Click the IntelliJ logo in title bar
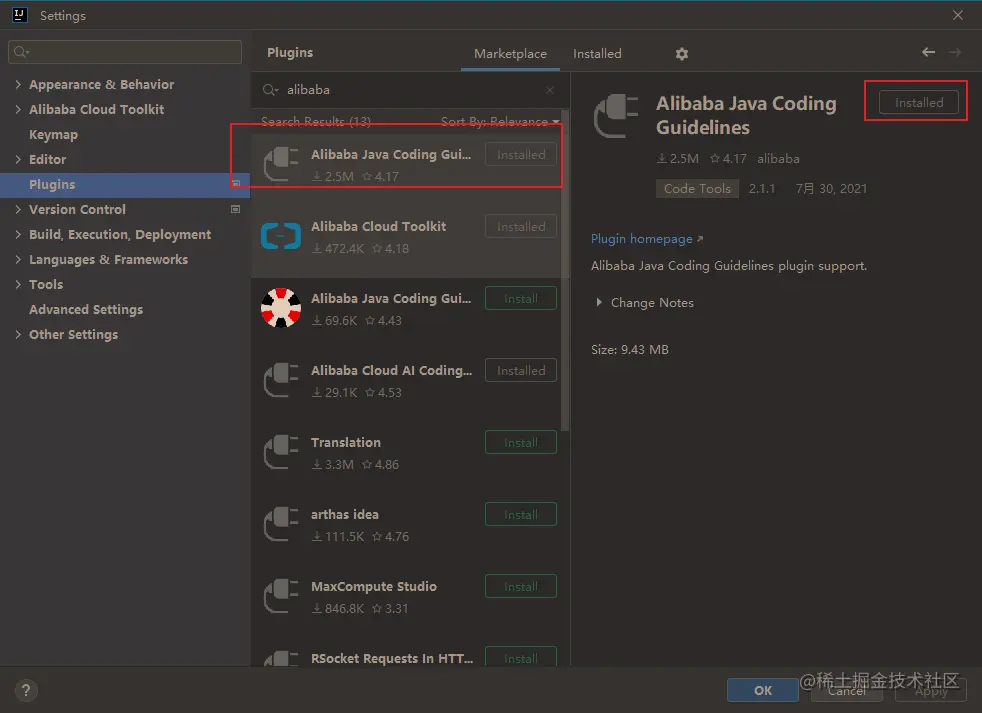 pos(19,15)
